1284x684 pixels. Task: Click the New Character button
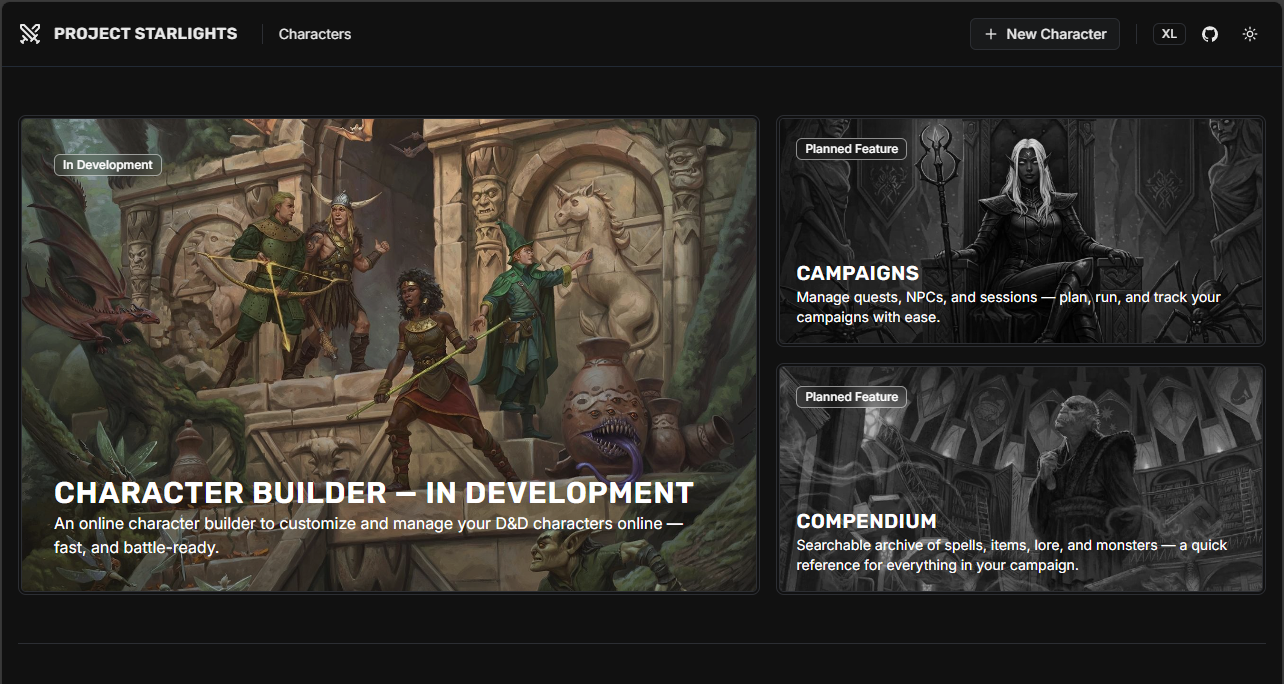point(1045,34)
